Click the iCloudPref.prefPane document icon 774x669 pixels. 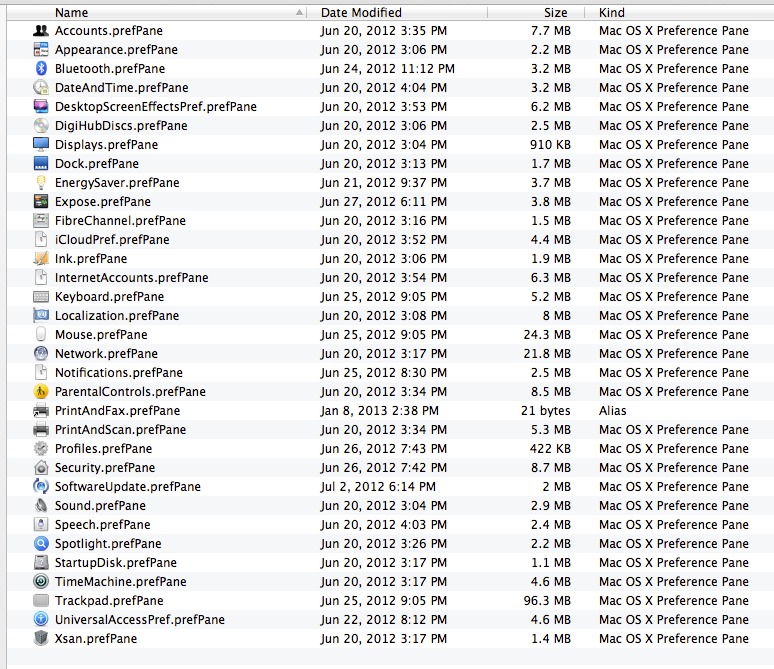41,240
